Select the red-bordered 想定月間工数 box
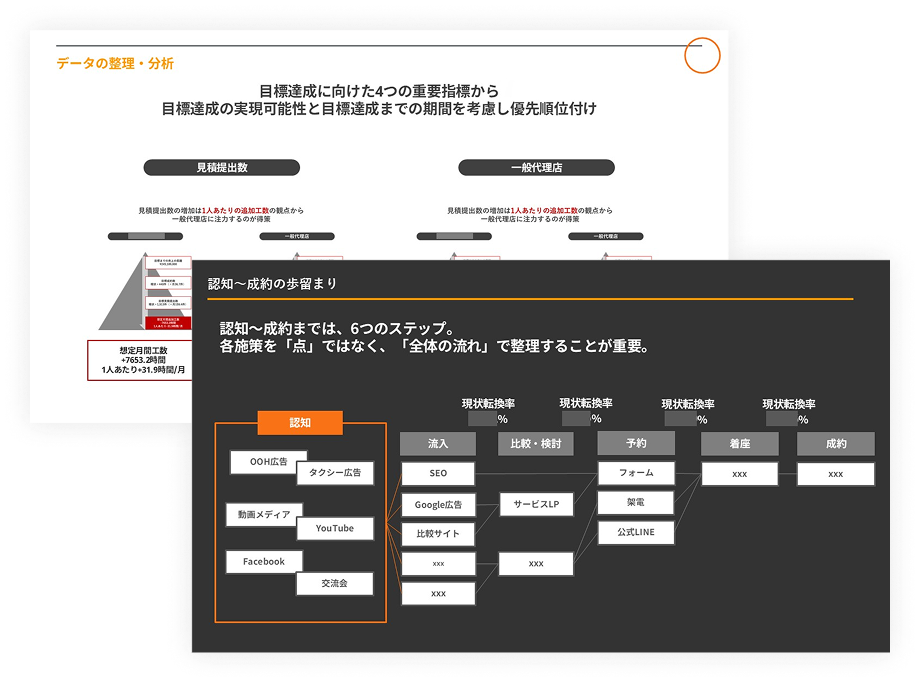 [140, 360]
